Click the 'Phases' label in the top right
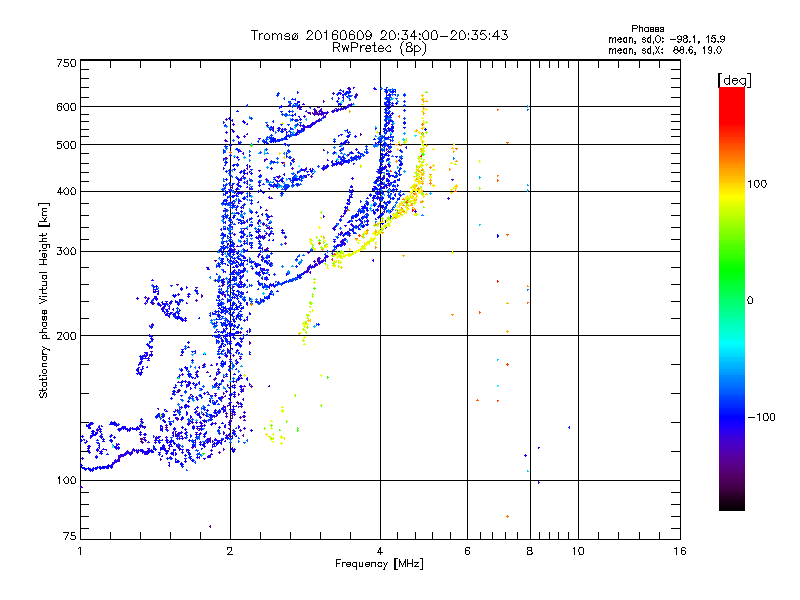The image size is (800, 600). point(647,29)
